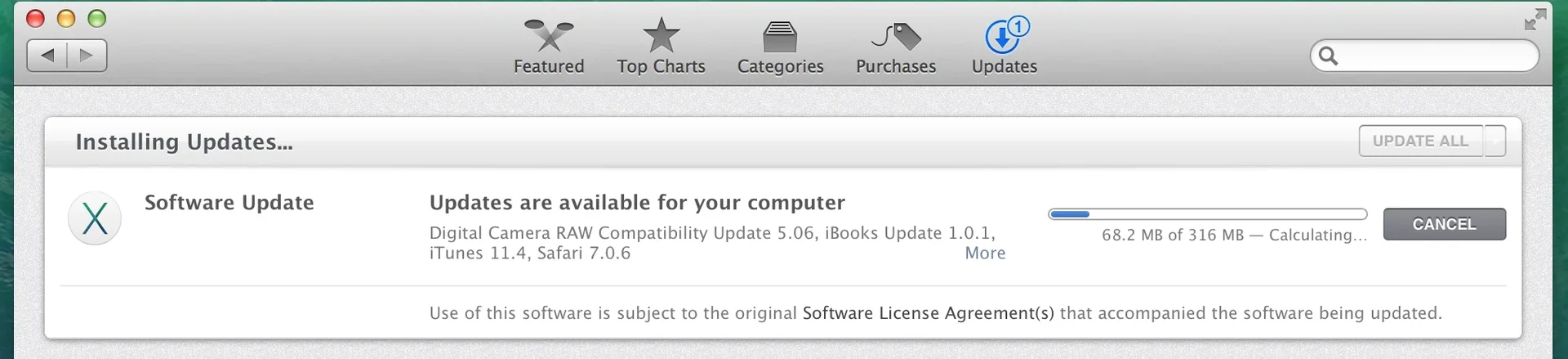1568x359 pixels.
Task: Open the Categories tray icon
Action: click(779, 37)
